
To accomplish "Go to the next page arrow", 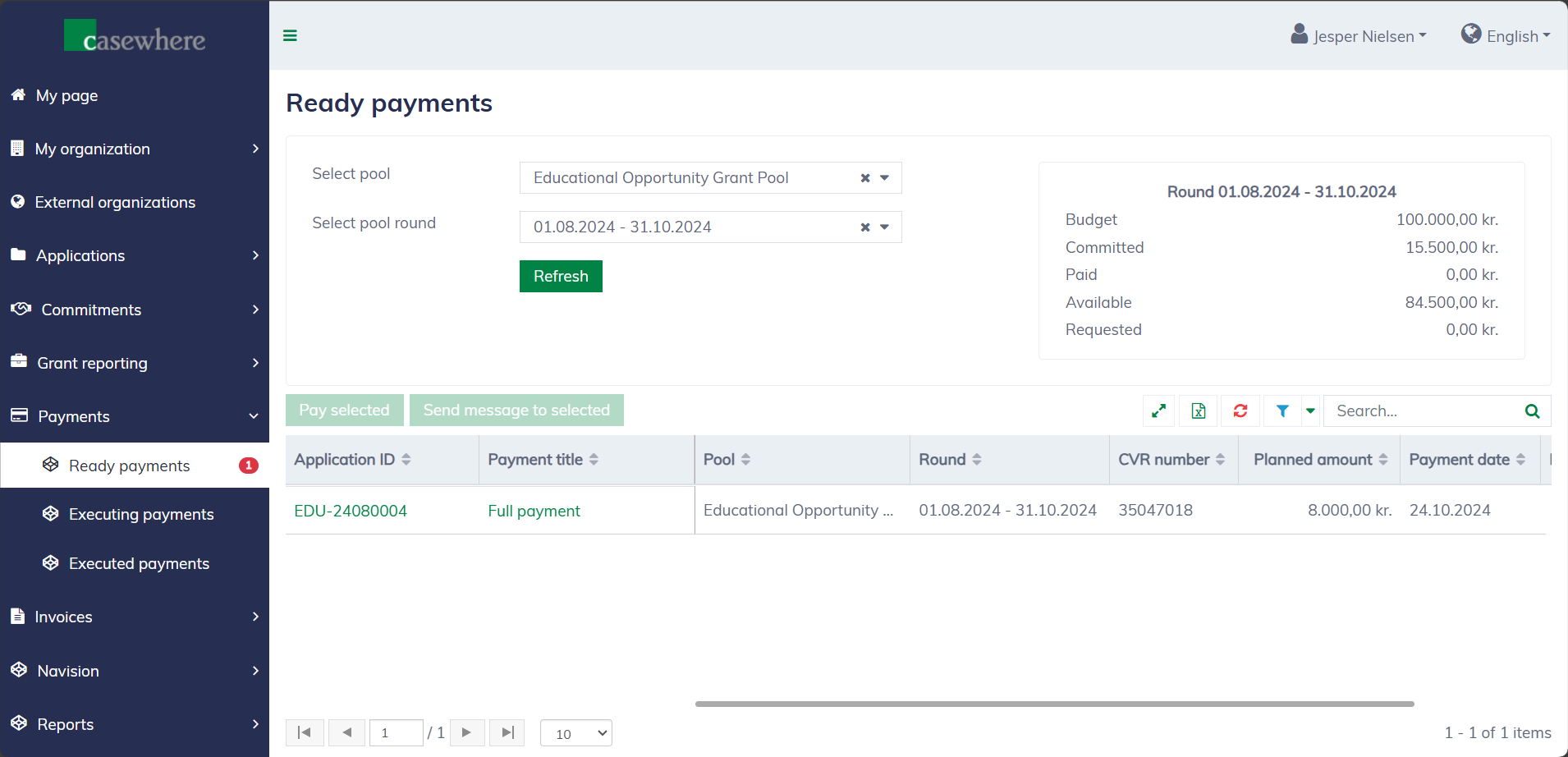I will pos(466,732).
